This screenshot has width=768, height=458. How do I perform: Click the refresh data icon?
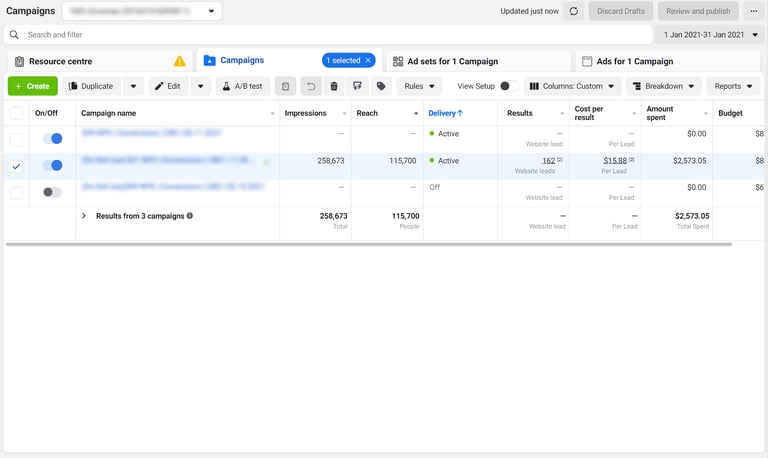574,11
